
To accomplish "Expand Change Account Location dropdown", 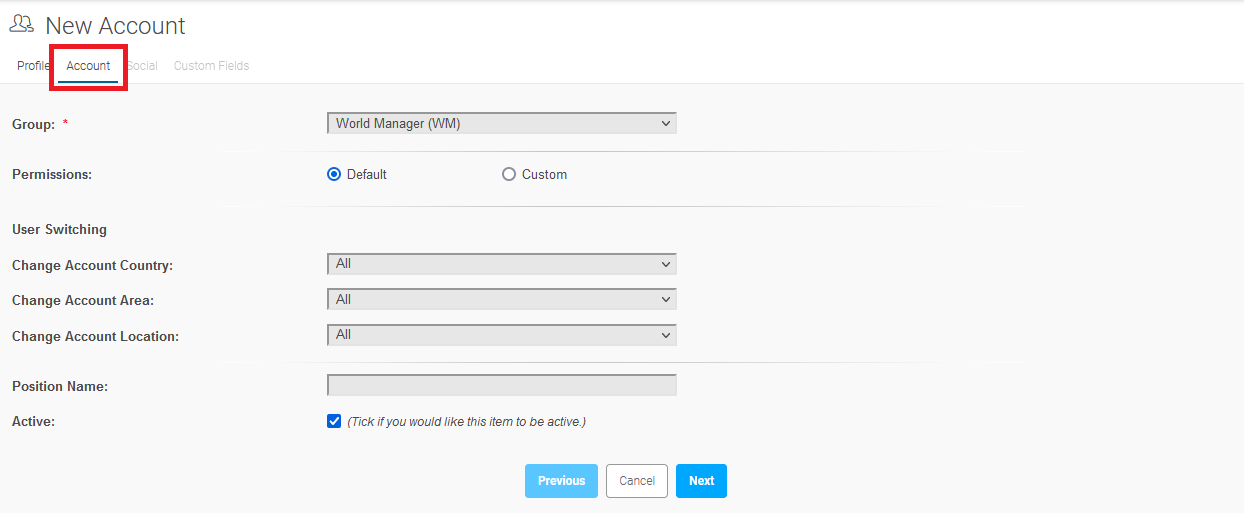I will [x=502, y=335].
